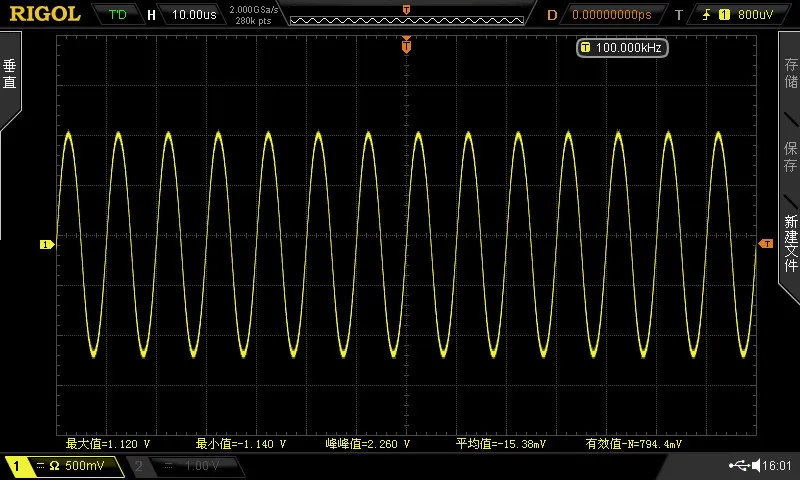
Task: Click the T trigger label in top bar
Action: (678, 15)
